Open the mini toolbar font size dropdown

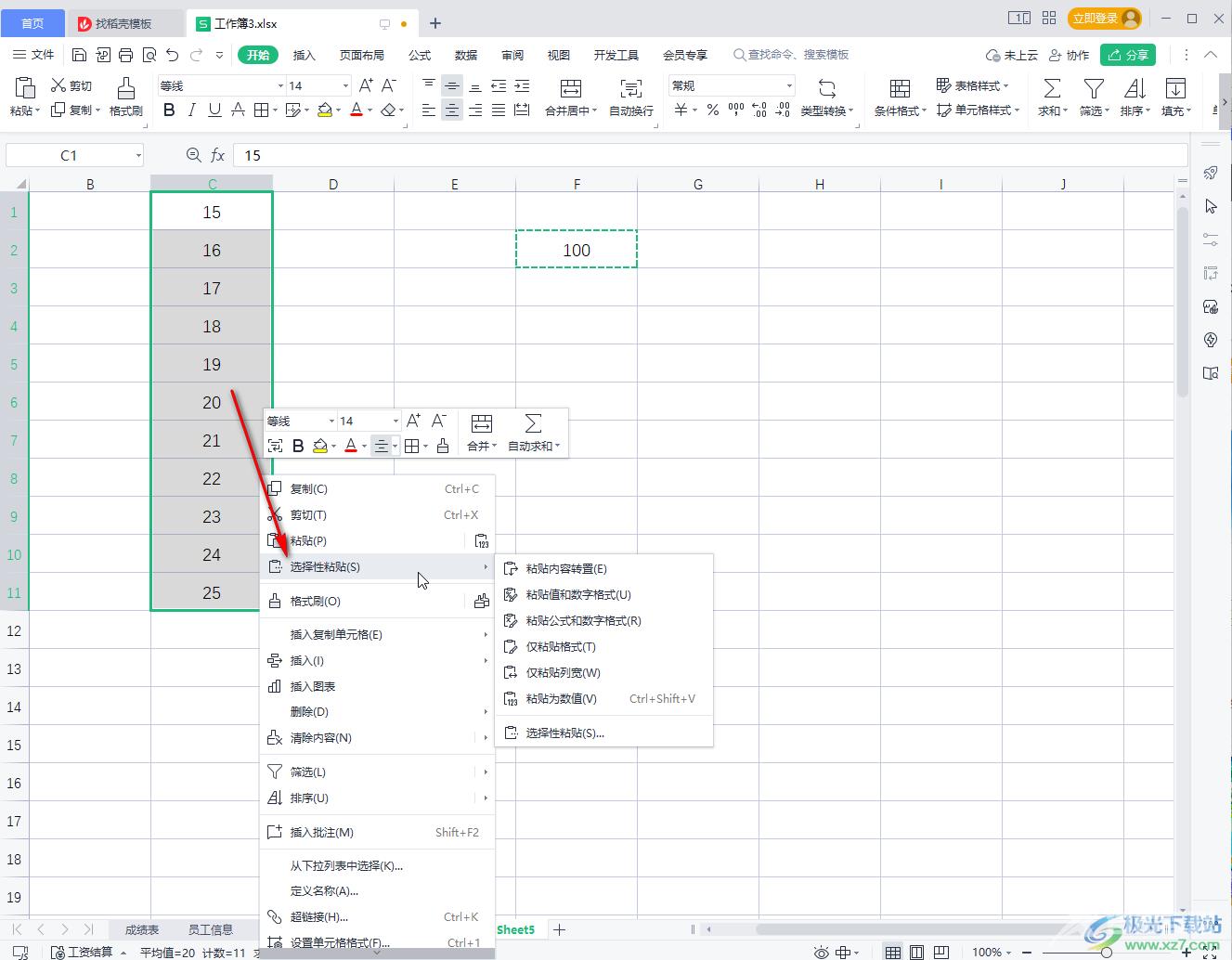pos(396,422)
